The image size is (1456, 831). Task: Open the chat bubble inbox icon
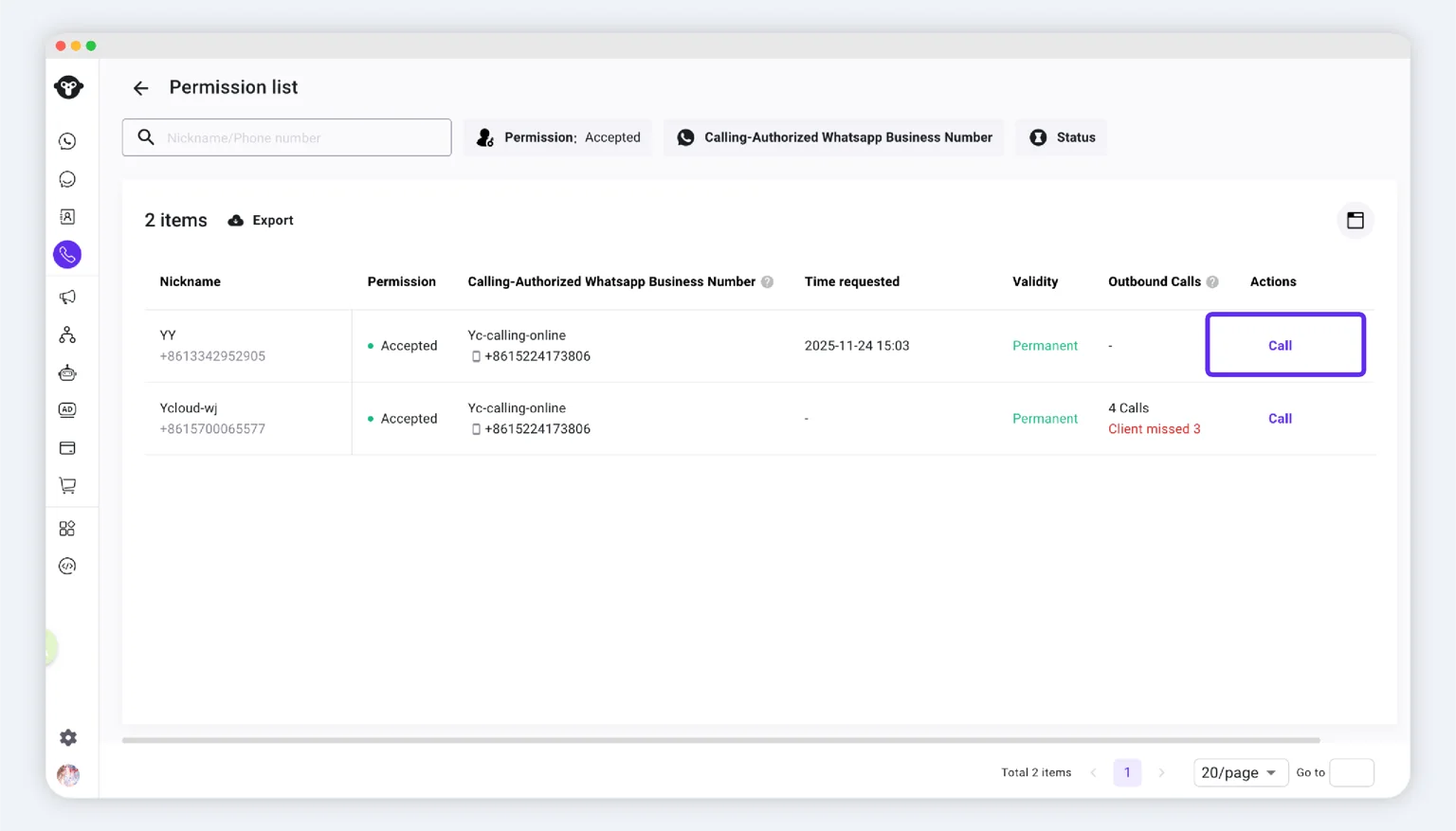pos(67,179)
